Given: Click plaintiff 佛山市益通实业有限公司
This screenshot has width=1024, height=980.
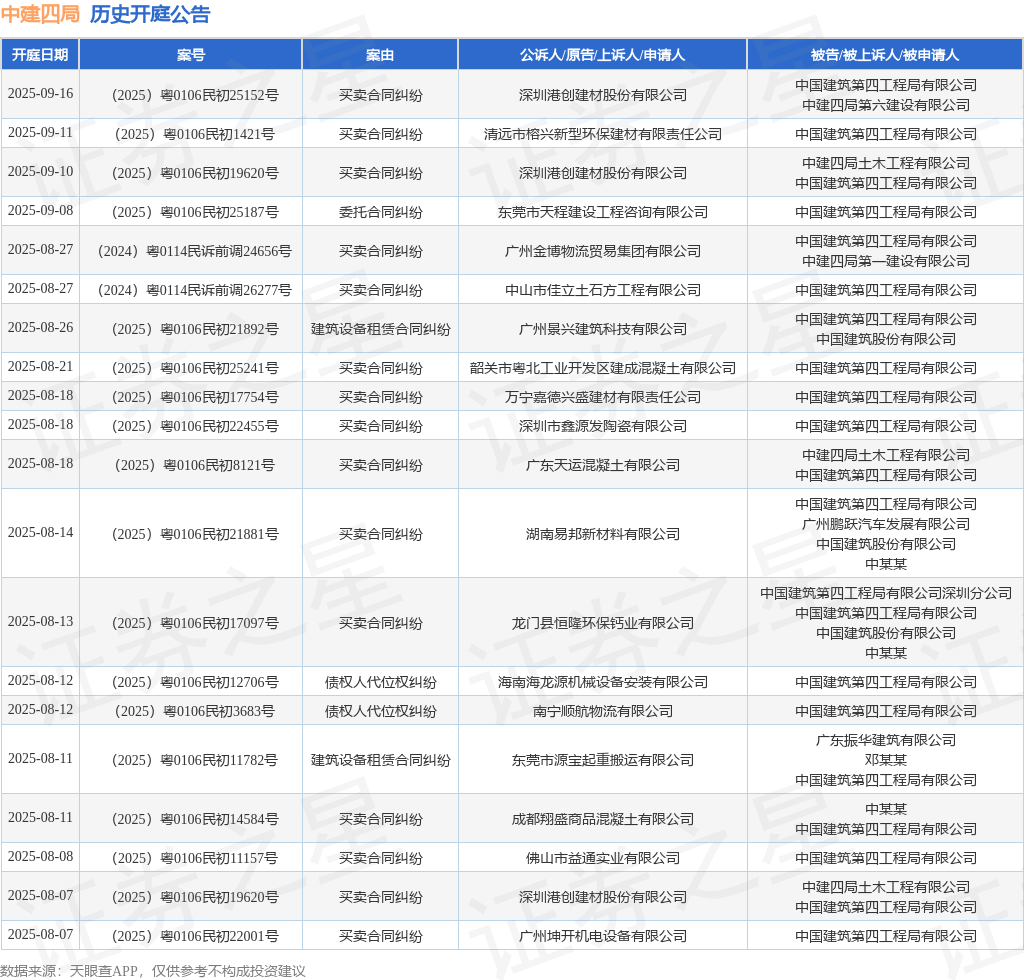Looking at the screenshot, I should 602,859.
